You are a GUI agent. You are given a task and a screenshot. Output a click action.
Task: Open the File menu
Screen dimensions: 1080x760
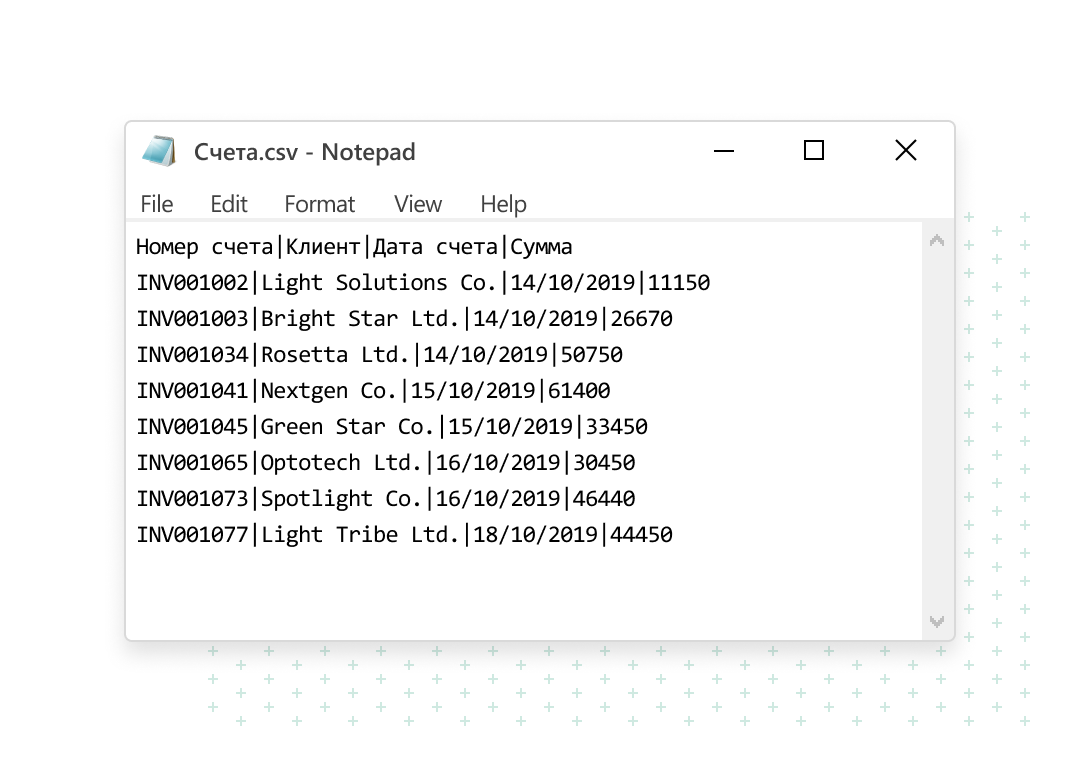[157, 204]
